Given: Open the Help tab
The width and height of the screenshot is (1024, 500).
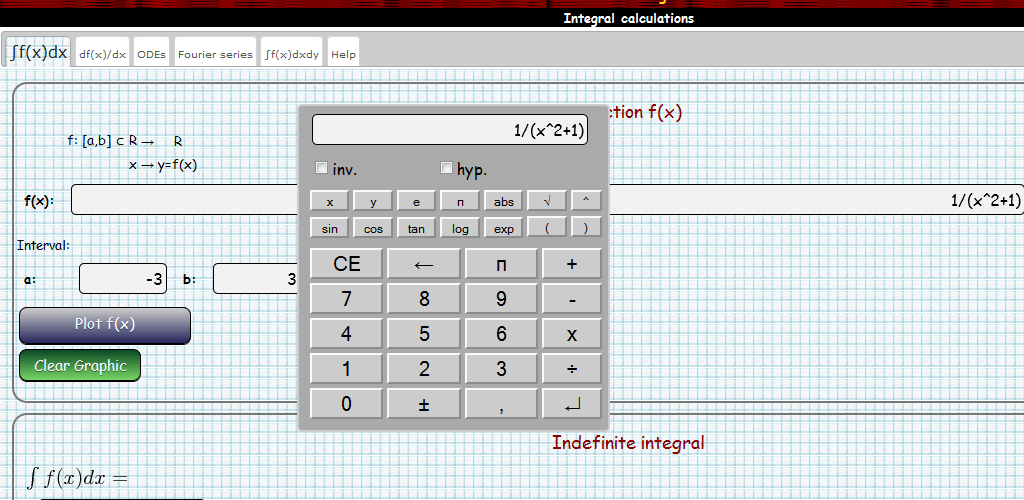Looking at the screenshot, I should (x=343, y=54).
